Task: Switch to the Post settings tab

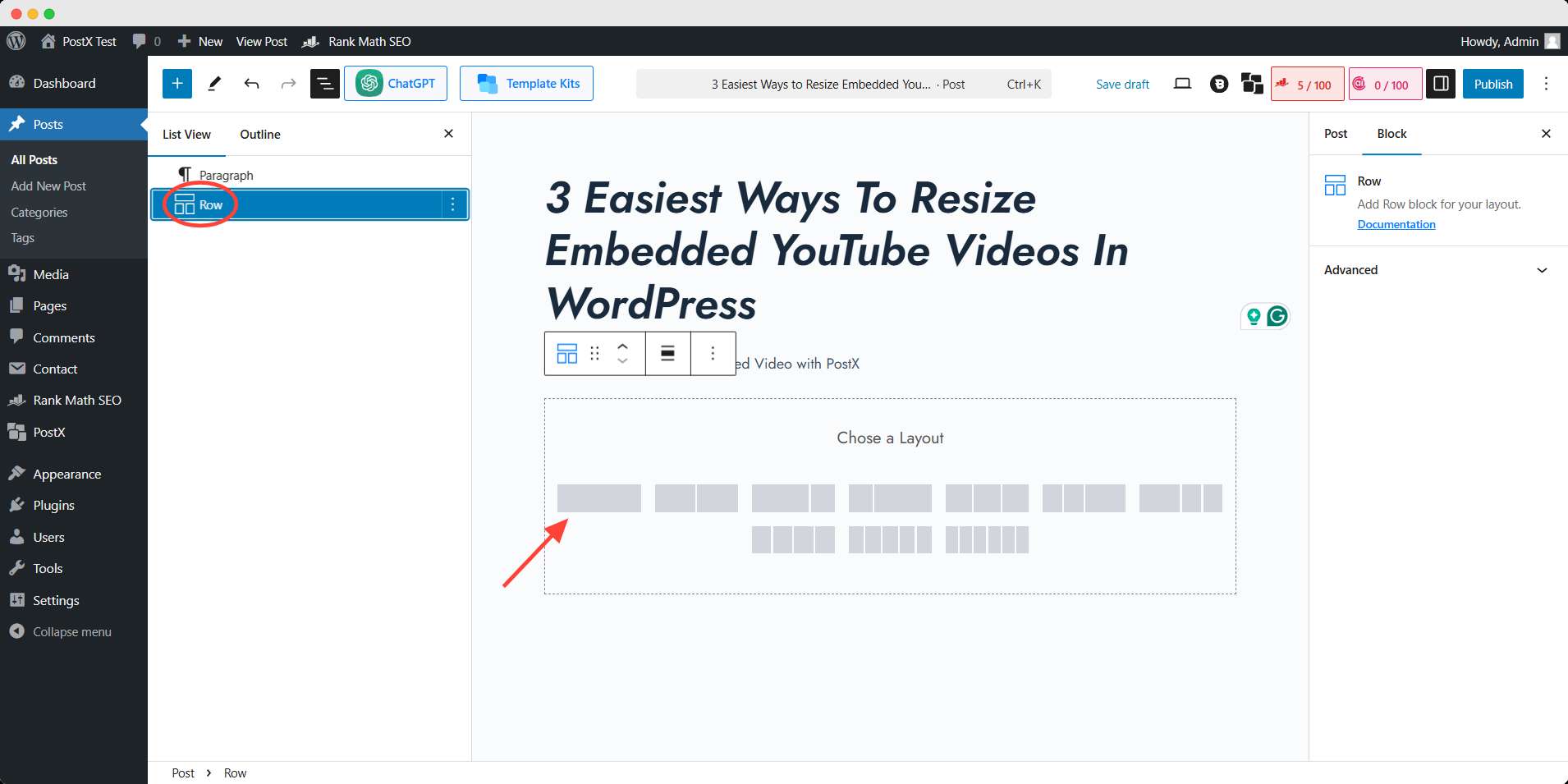Action: 1336,134
